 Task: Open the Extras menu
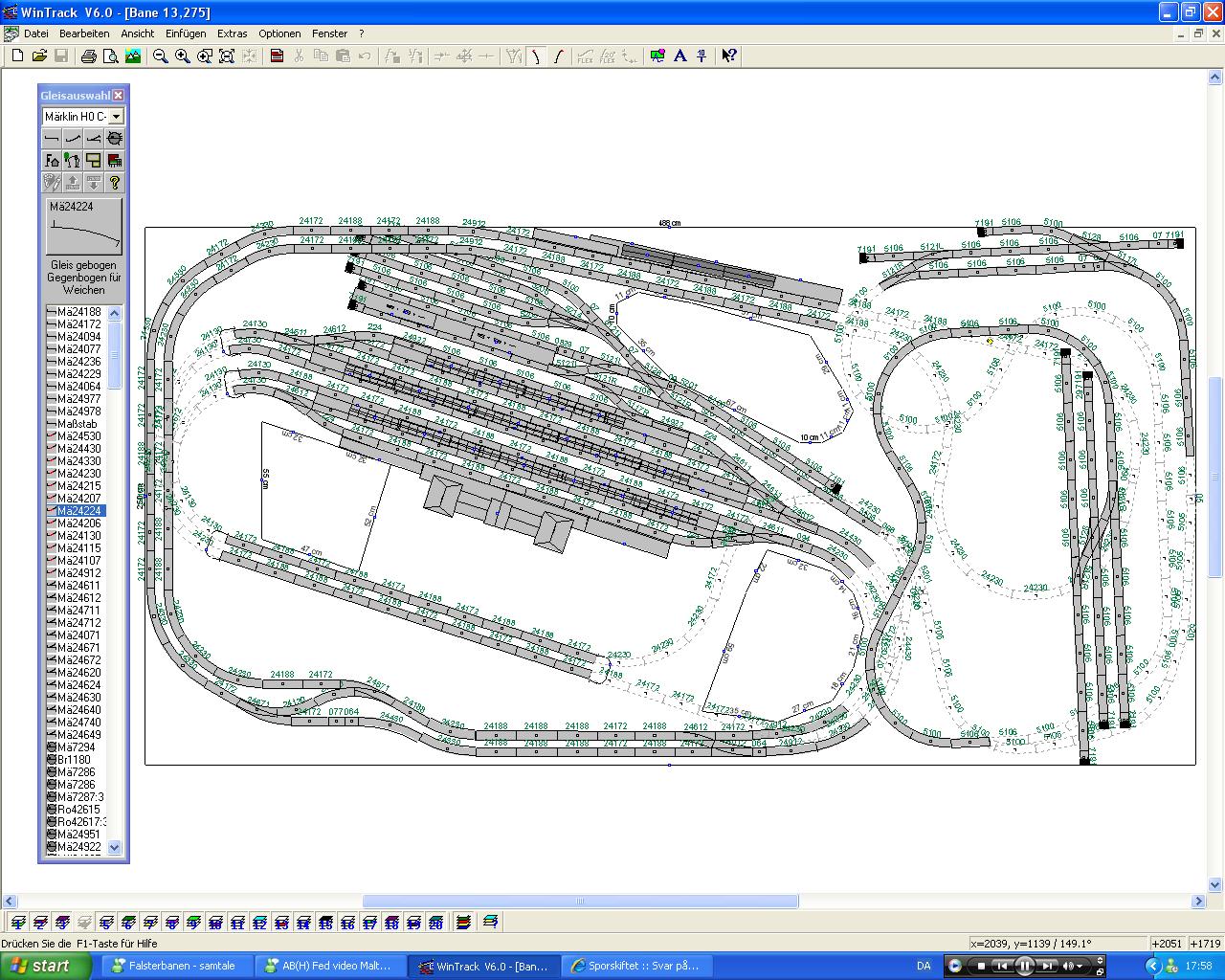click(x=232, y=33)
